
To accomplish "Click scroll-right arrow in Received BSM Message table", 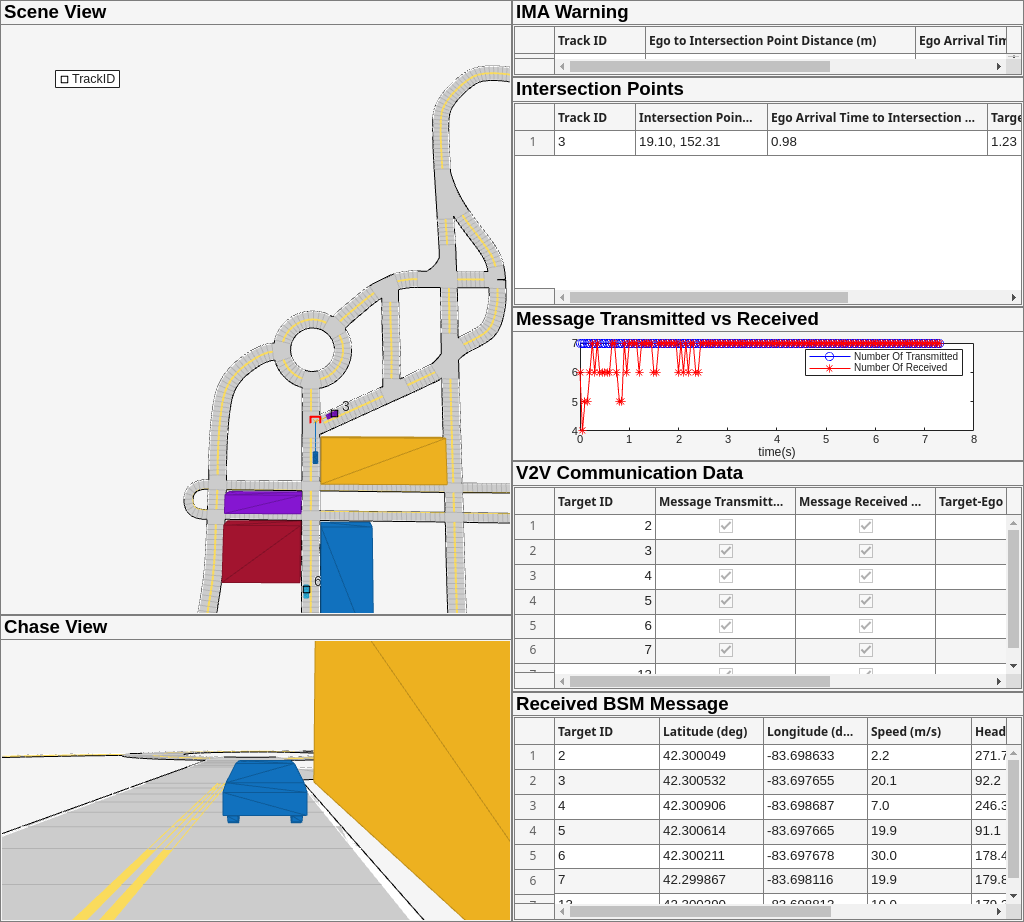I will [x=998, y=911].
